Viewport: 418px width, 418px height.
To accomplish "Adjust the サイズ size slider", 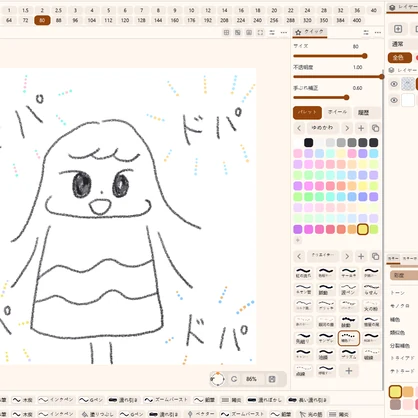I will [330, 56].
